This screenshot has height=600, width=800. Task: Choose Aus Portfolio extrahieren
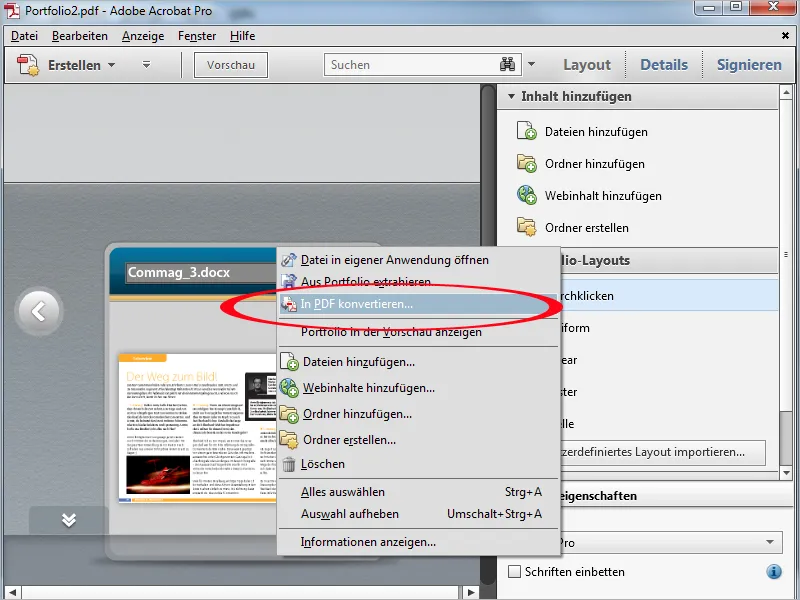[x=418, y=282]
